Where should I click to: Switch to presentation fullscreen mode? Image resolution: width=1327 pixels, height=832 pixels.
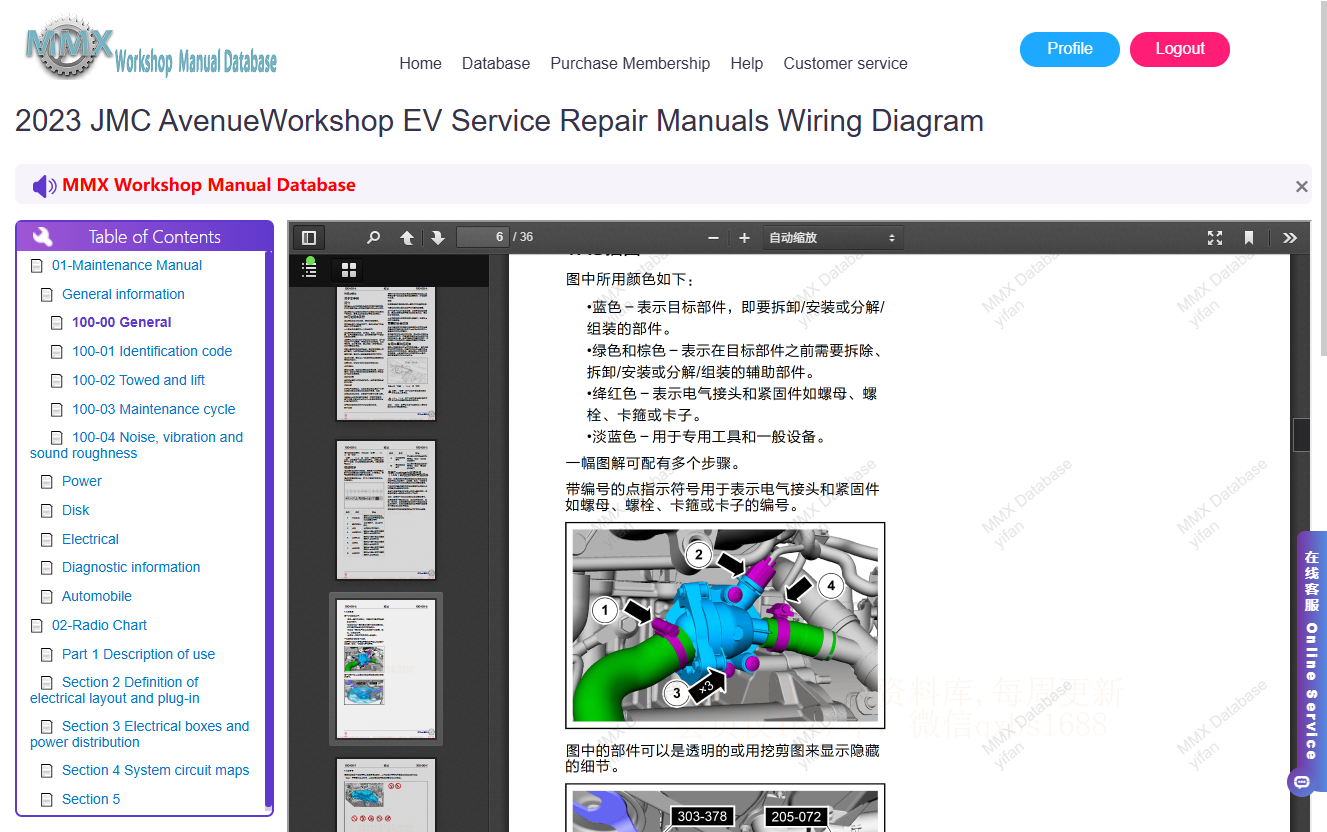coord(1215,238)
